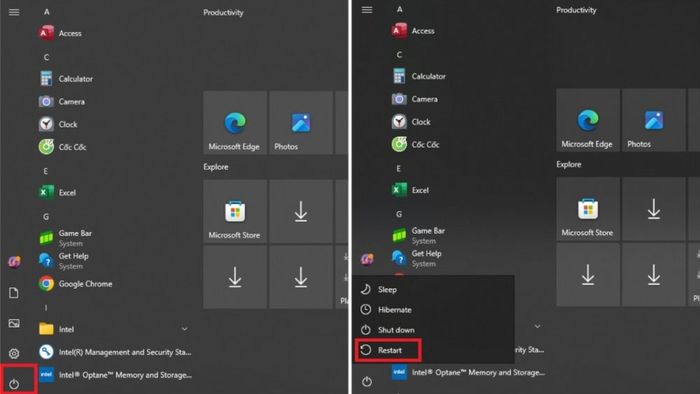Open Get Help in the left app list

(x=64, y=261)
